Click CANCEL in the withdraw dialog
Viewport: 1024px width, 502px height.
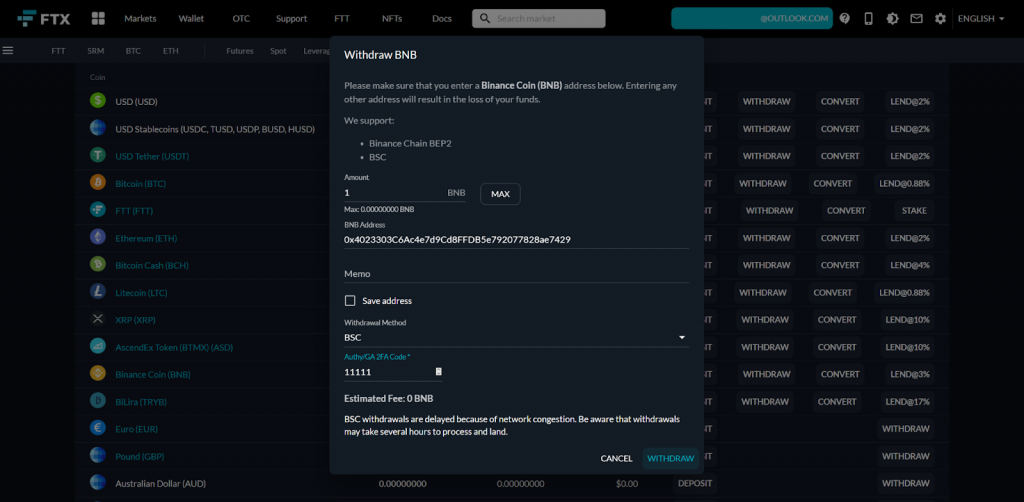coord(616,458)
